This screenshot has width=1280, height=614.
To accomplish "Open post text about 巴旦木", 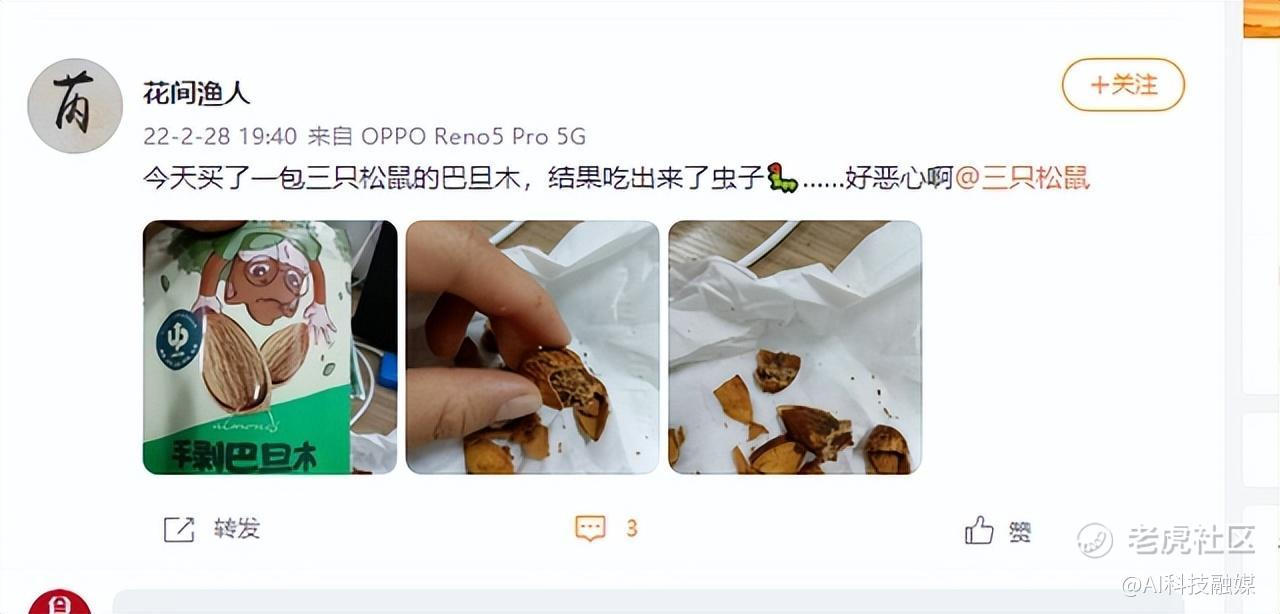I will (x=455, y=179).
